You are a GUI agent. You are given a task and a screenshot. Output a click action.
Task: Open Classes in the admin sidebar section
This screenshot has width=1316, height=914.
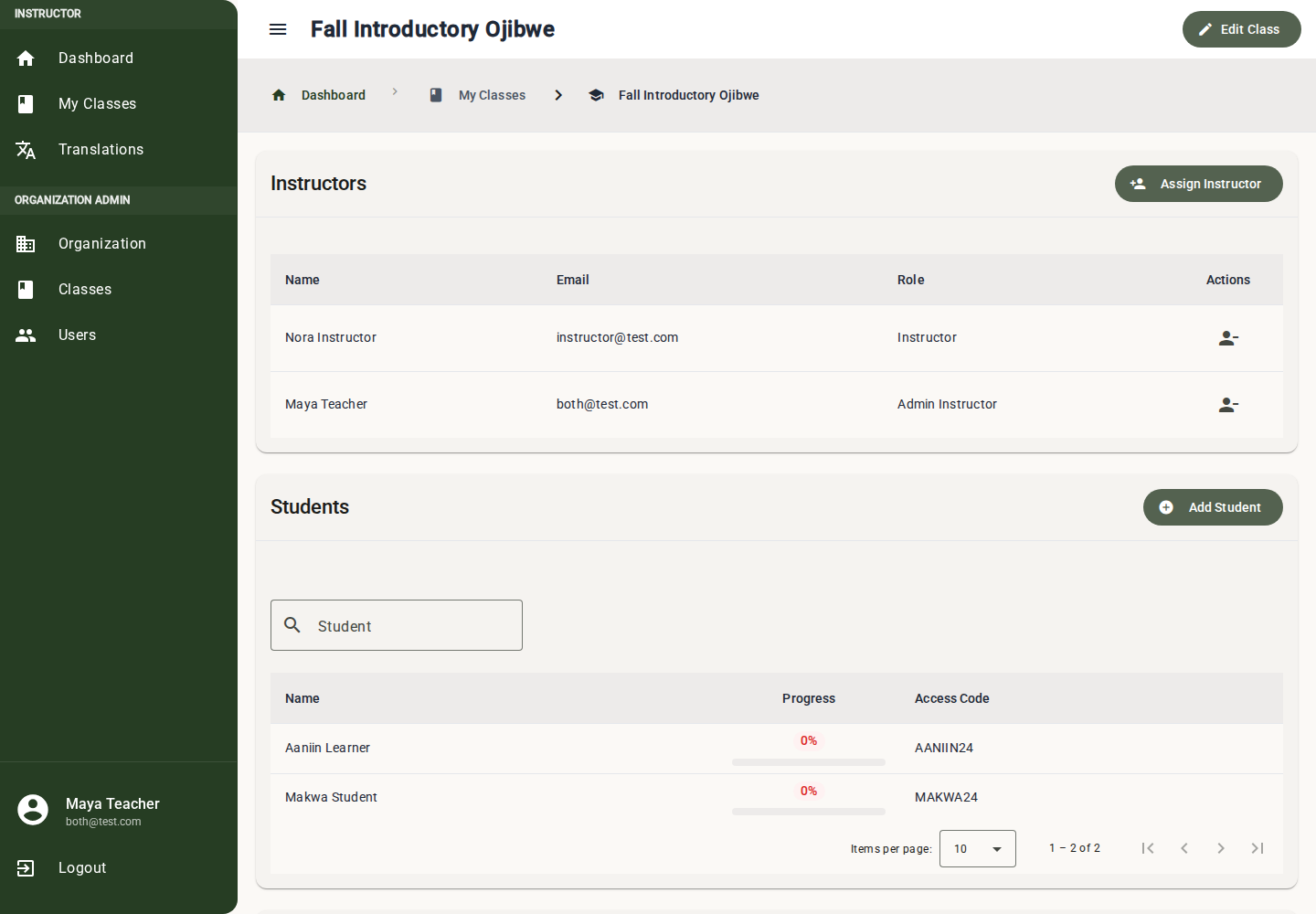(x=119, y=290)
